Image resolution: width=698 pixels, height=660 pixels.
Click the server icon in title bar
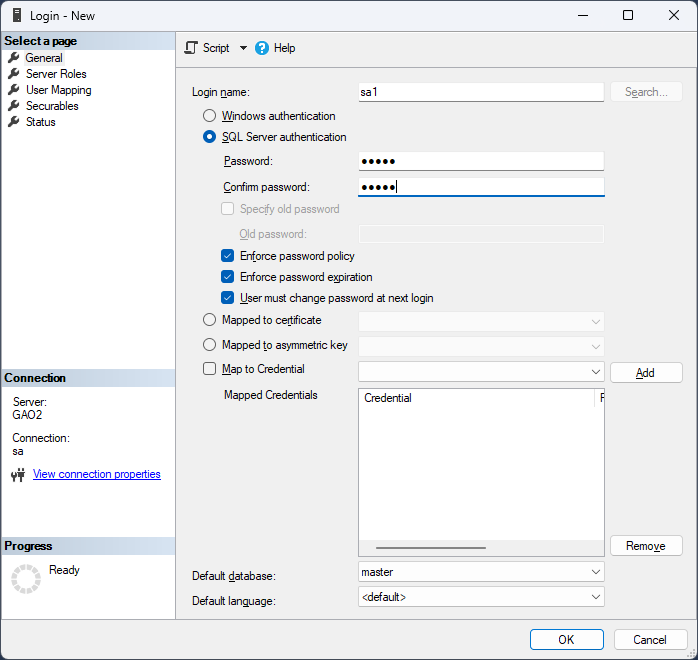(x=17, y=15)
